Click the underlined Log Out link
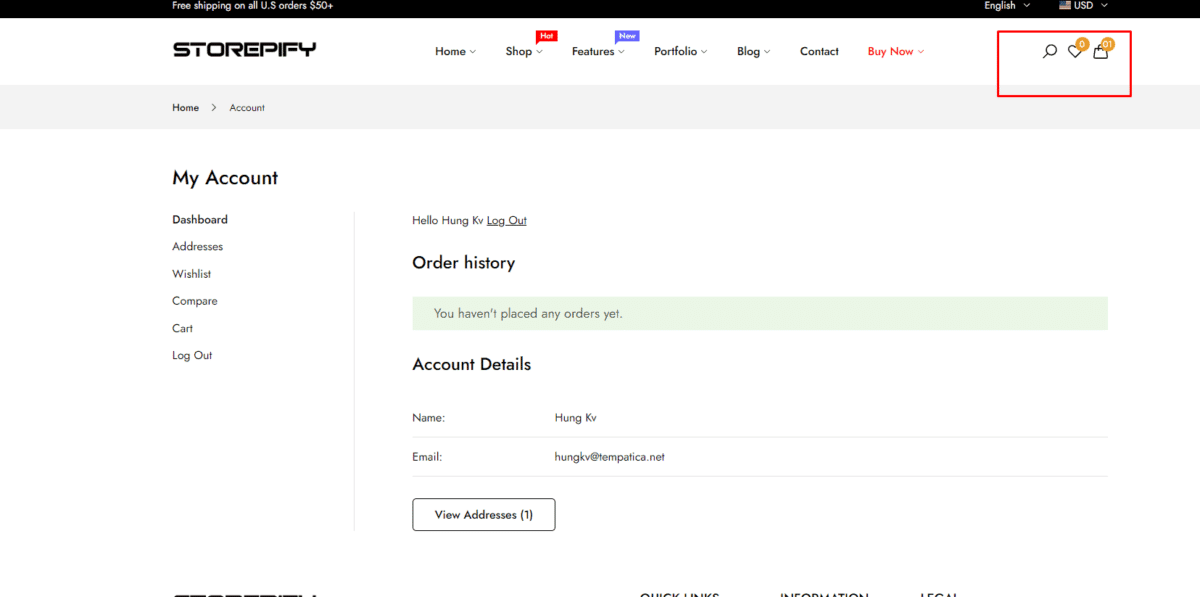 [x=506, y=221]
